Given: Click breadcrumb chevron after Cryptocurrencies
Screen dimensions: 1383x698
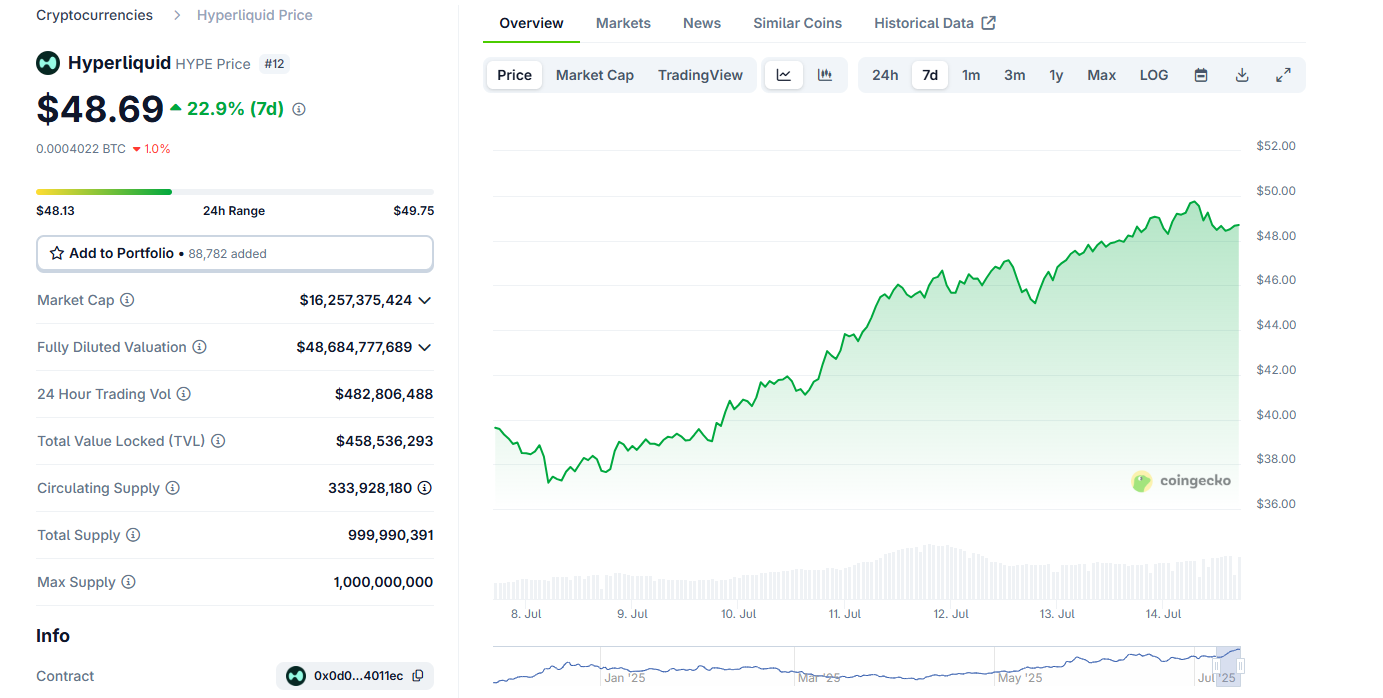Looking at the screenshot, I should (176, 15).
